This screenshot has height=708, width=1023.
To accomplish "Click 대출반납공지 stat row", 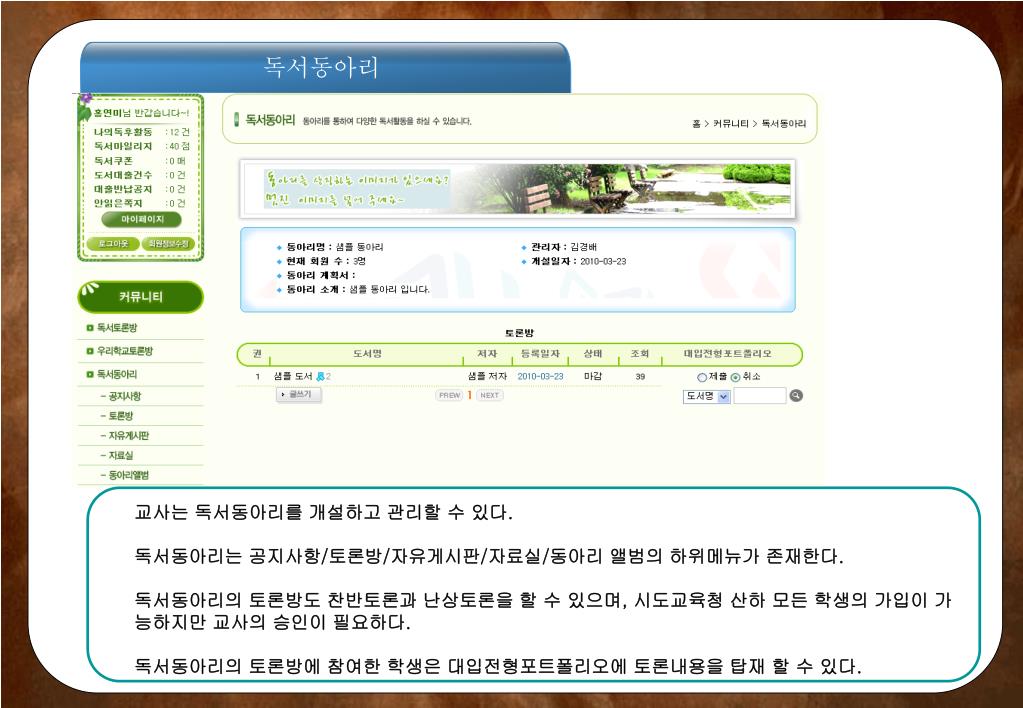I will pos(141,189).
